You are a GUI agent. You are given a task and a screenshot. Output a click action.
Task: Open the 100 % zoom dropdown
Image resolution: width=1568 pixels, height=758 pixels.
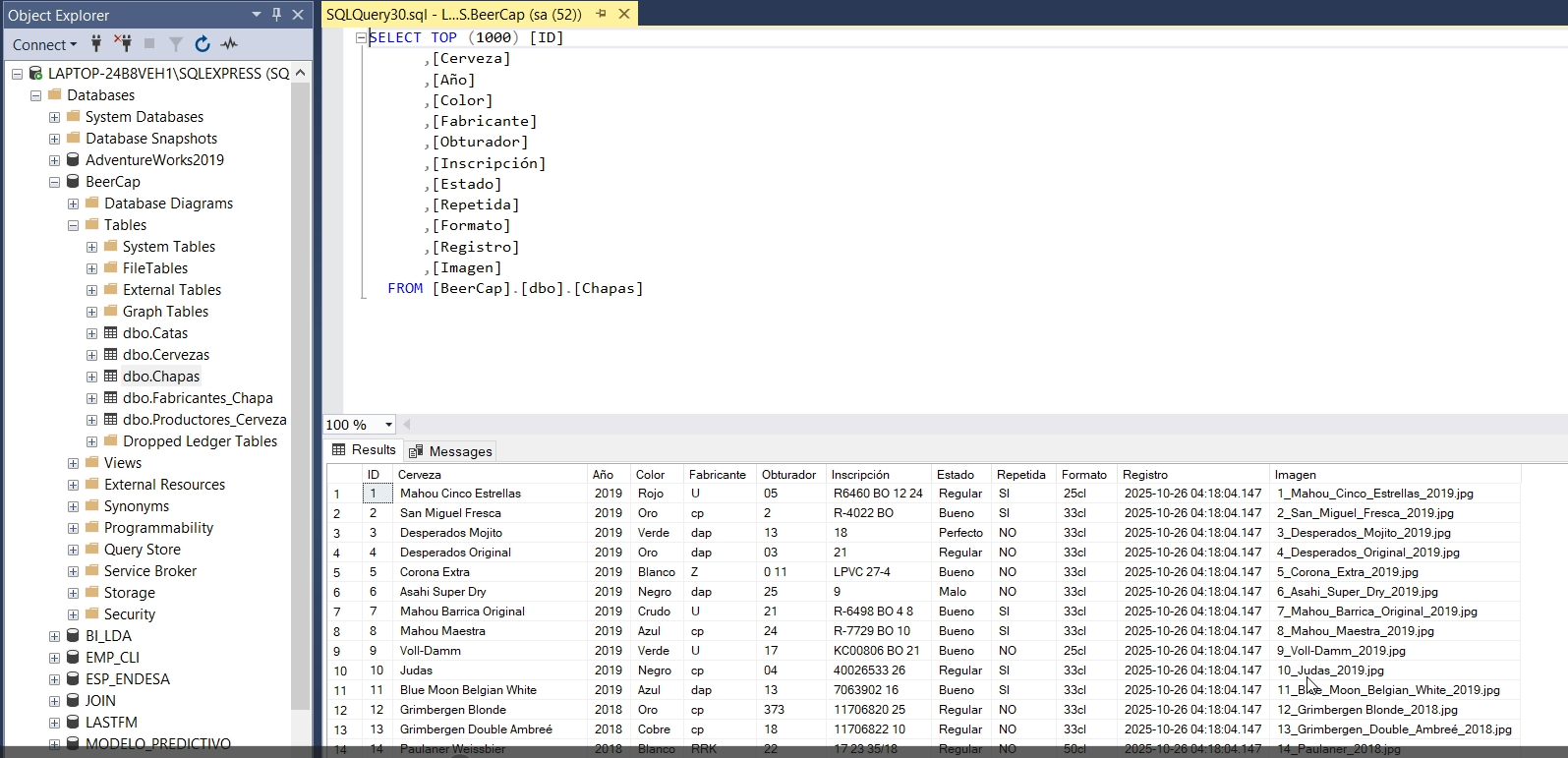coord(389,425)
